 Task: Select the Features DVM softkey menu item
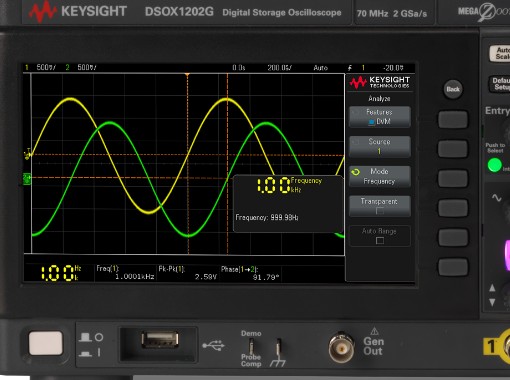click(x=379, y=117)
